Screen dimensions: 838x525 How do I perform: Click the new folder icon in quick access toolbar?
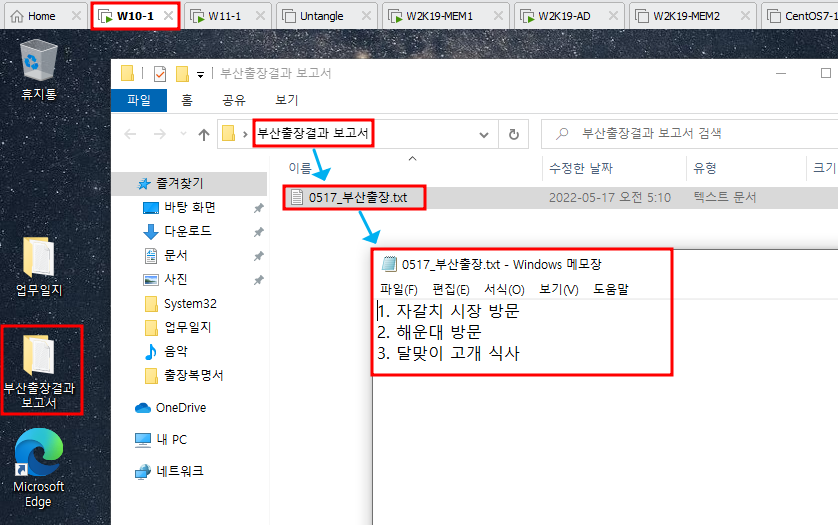pos(182,73)
